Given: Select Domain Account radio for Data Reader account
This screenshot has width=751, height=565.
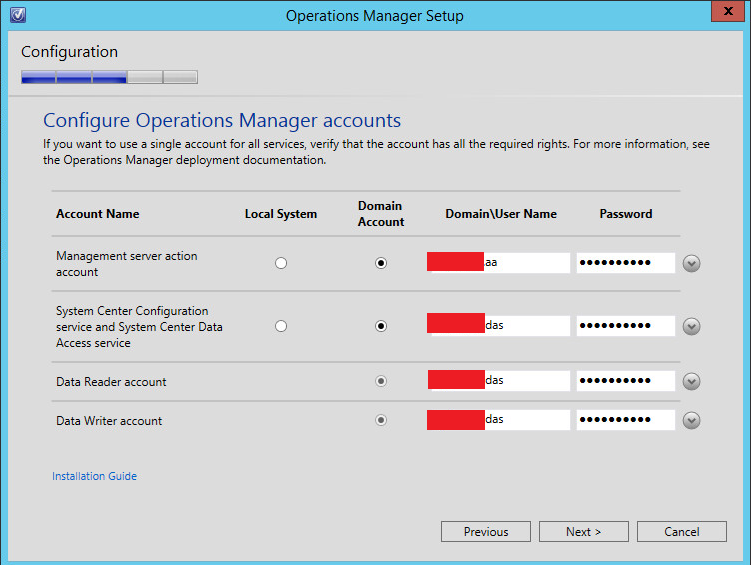Looking at the screenshot, I should coord(381,381).
